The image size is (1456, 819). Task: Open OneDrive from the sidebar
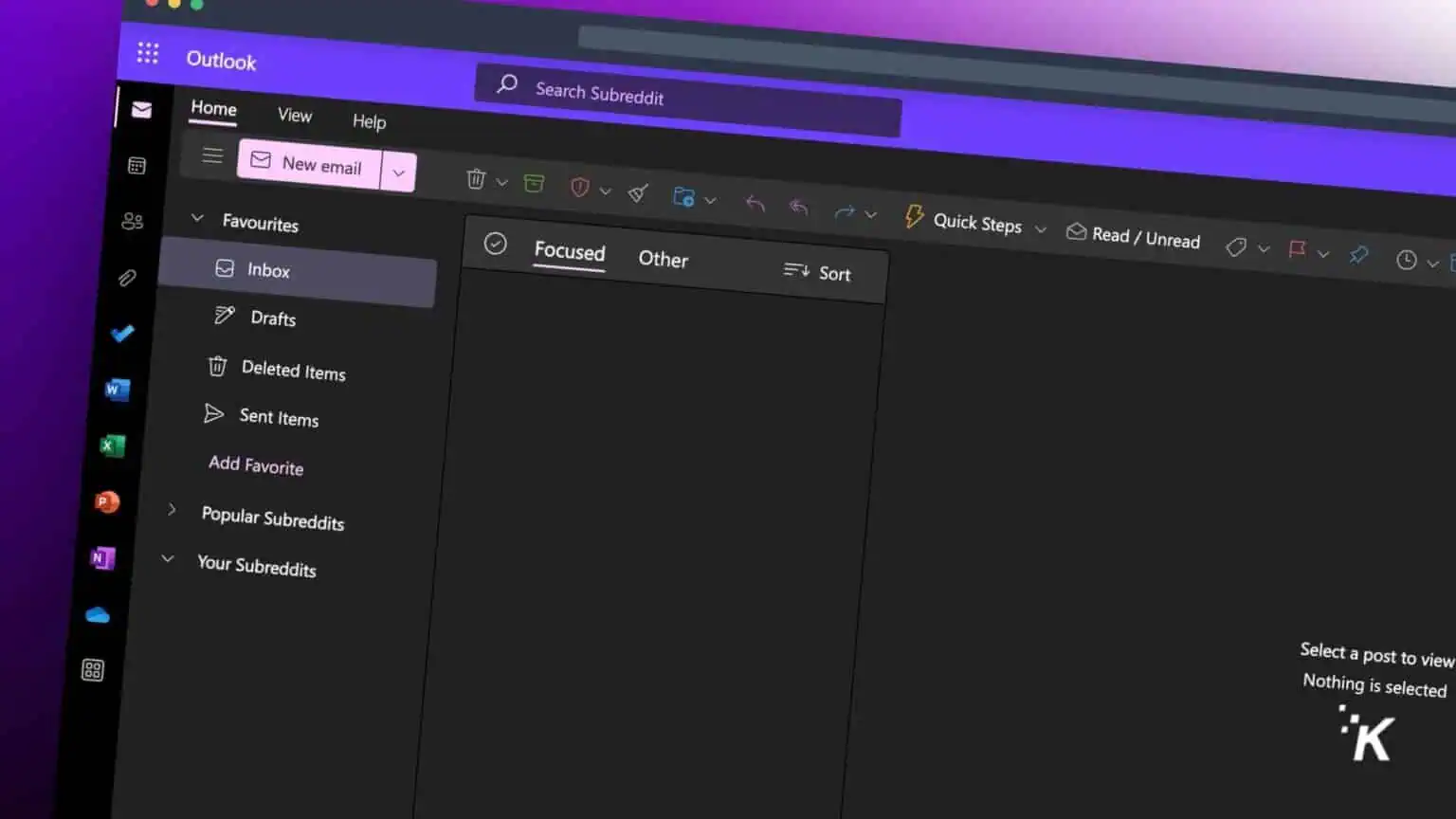tap(98, 615)
